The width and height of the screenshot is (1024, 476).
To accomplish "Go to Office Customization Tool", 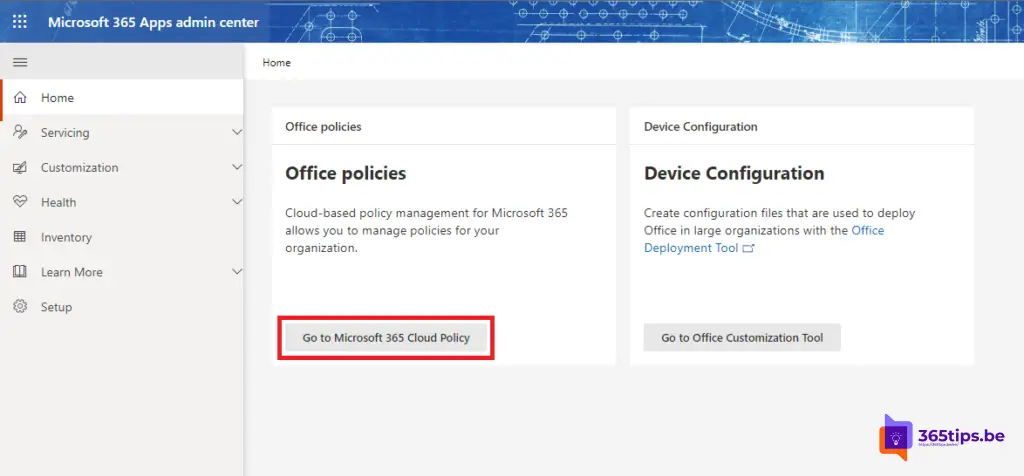I will [x=742, y=338].
